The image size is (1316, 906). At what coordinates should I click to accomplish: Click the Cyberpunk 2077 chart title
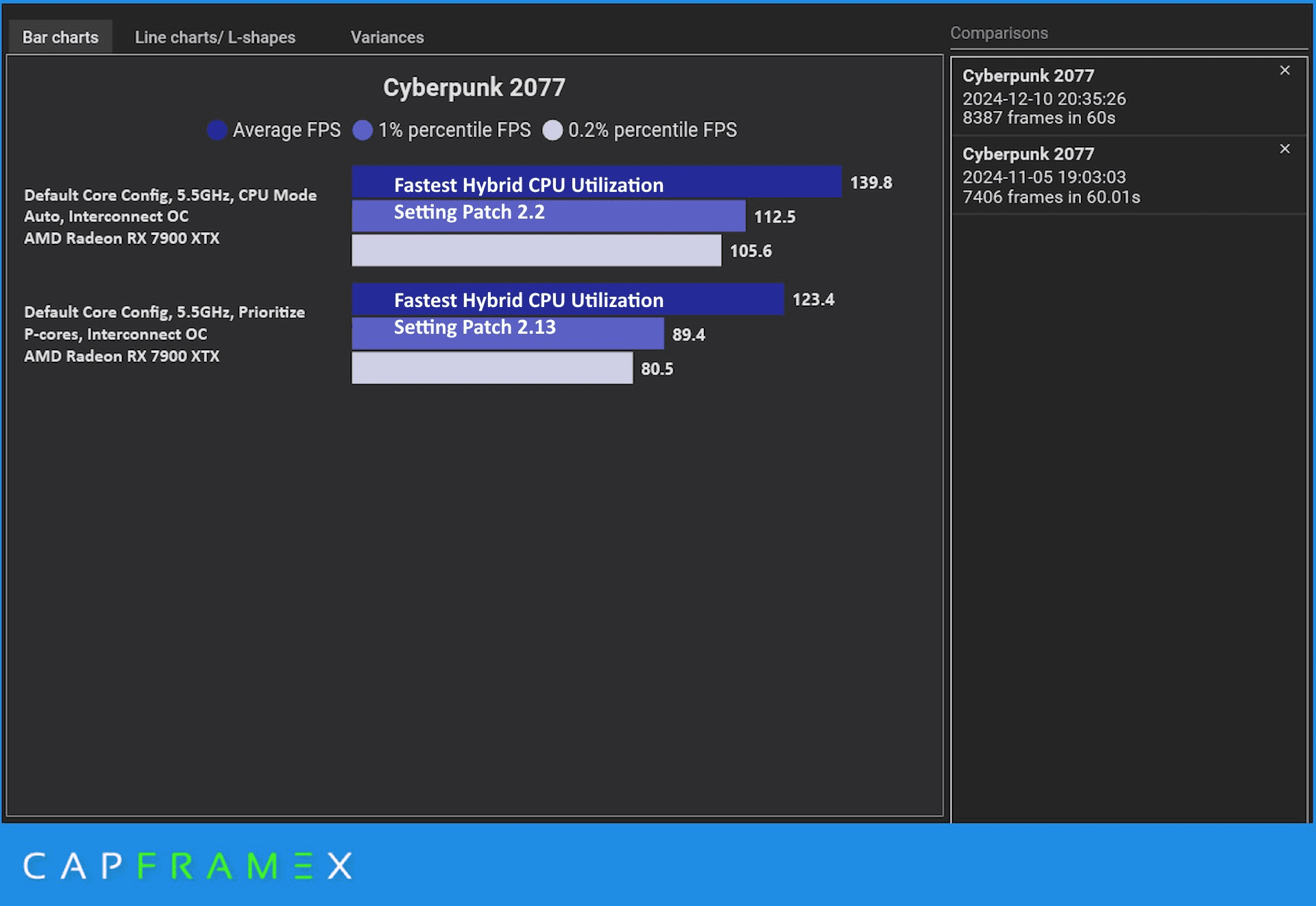point(474,88)
